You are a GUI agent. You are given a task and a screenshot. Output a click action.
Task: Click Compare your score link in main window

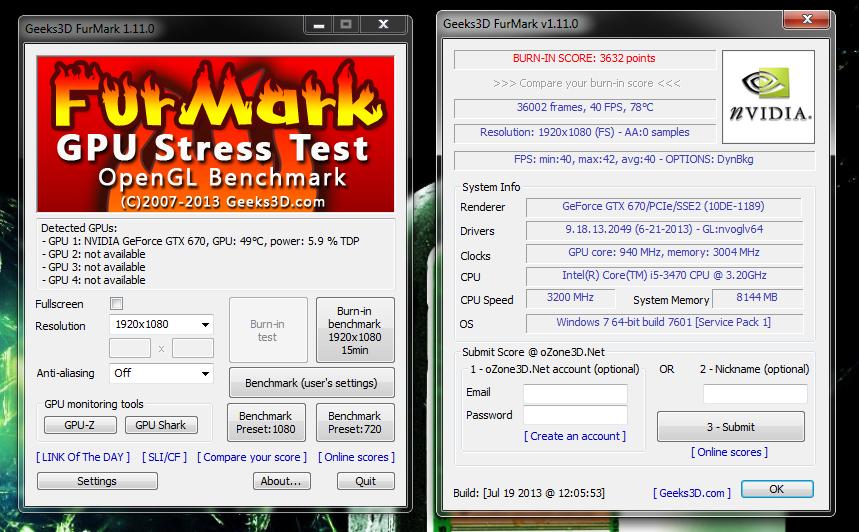click(252, 457)
